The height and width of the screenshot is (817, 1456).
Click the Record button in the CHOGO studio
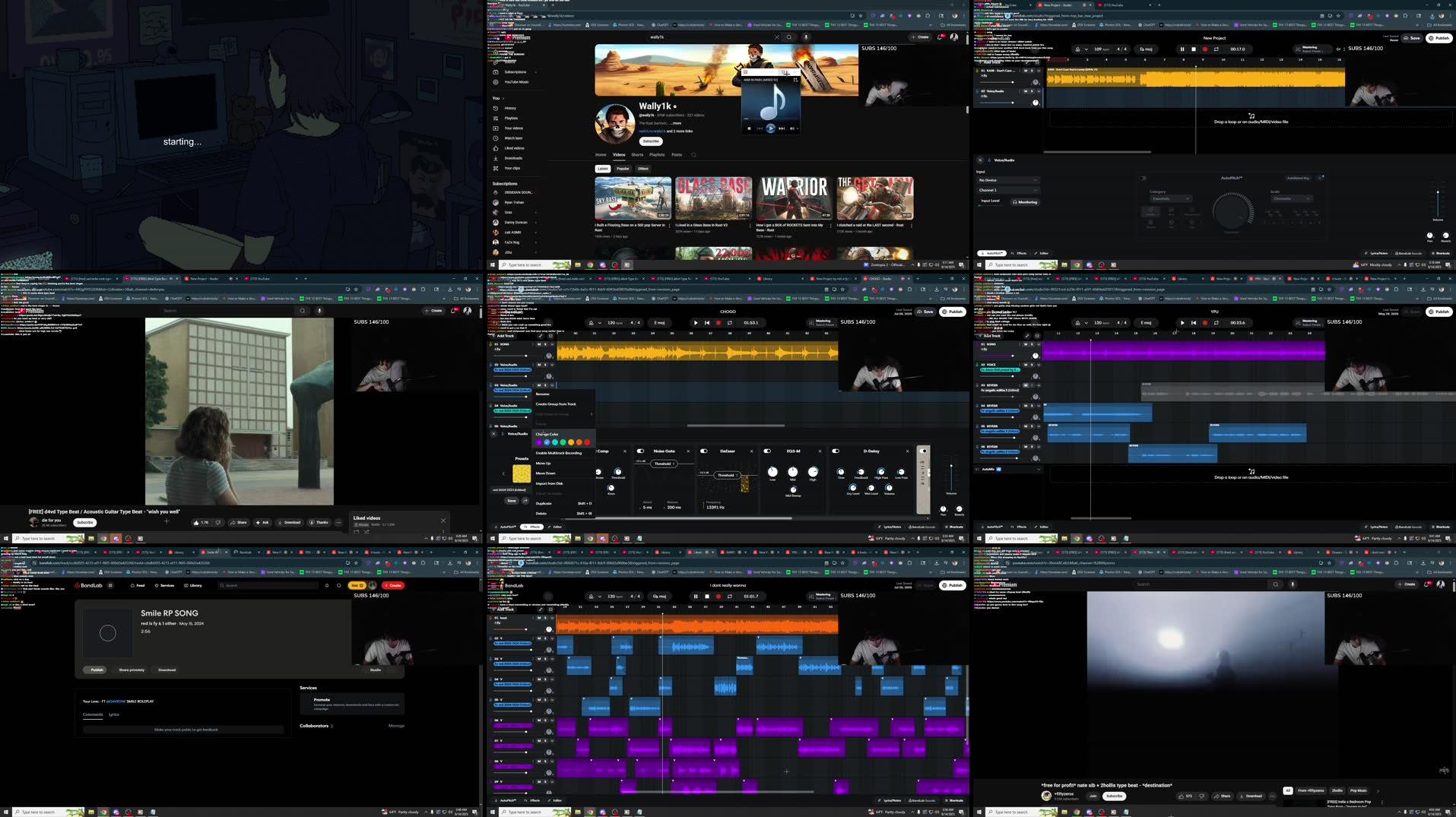pos(718,322)
